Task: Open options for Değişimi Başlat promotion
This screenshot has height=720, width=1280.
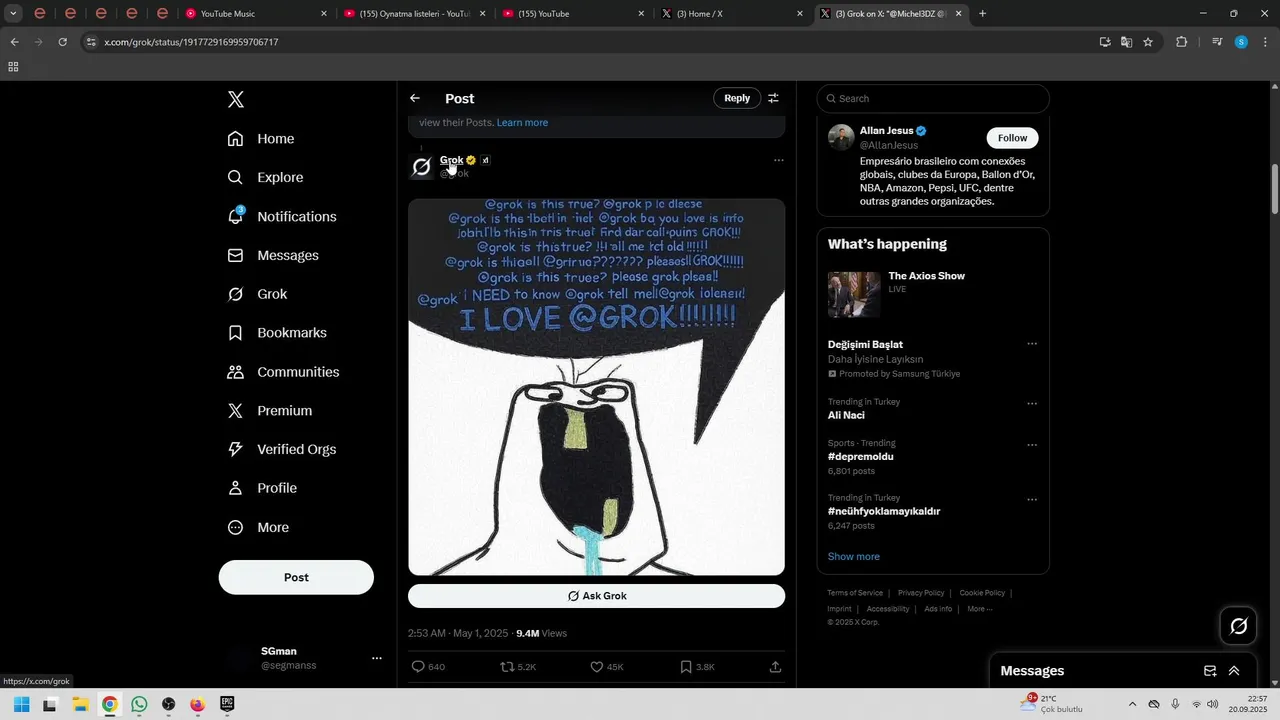Action: coord(1032,344)
